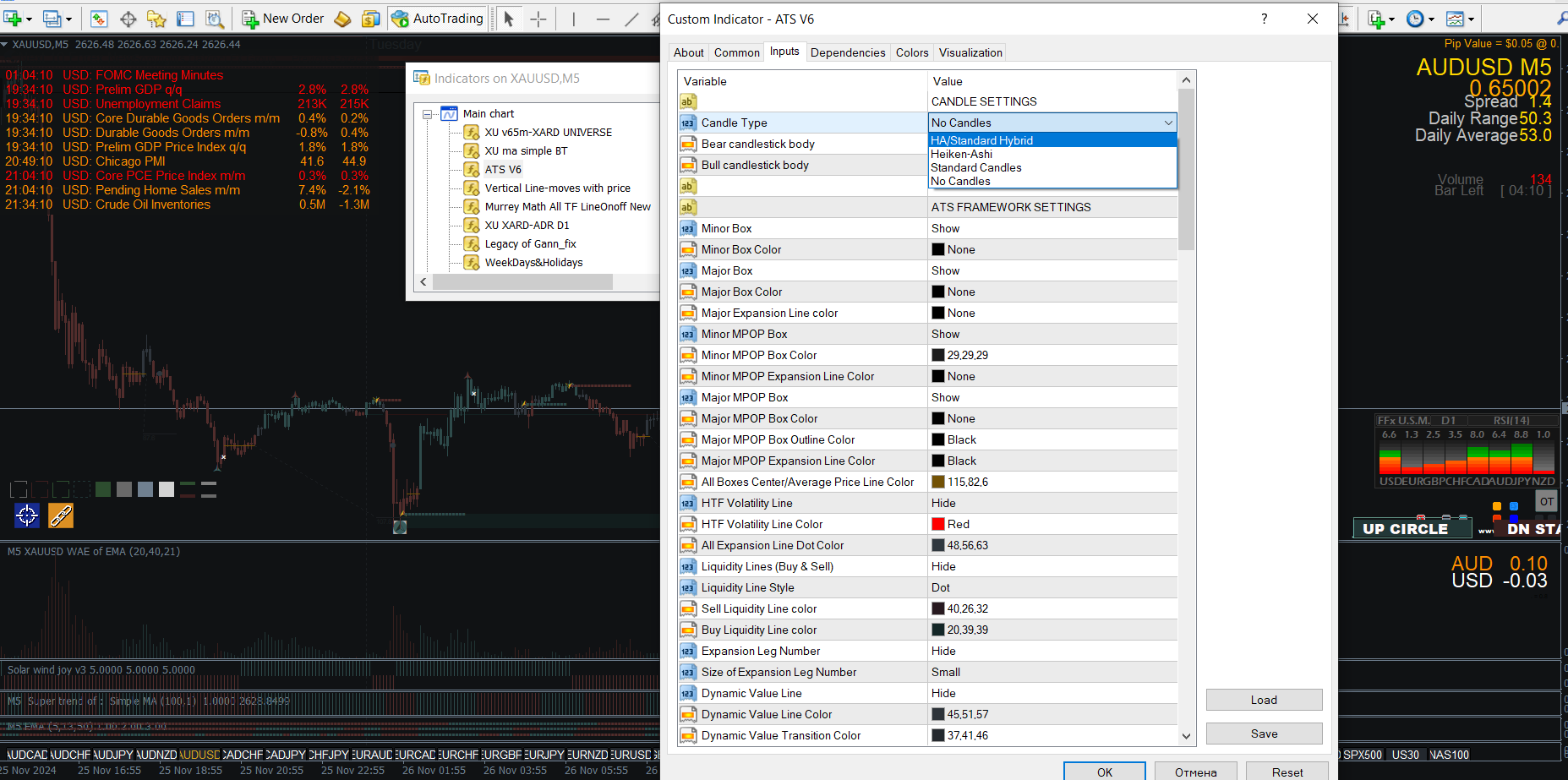Open the Visualization tab
Viewport: 1568px width, 780px height.
970,52
